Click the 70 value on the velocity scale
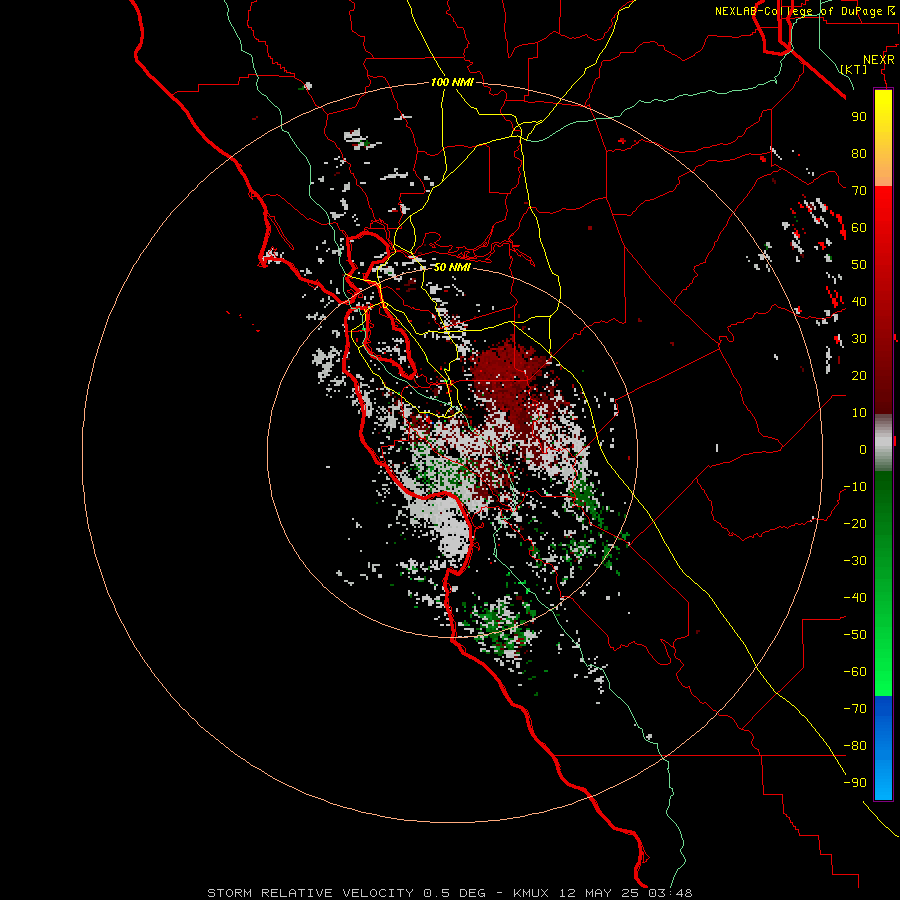900x900 pixels. coord(859,191)
